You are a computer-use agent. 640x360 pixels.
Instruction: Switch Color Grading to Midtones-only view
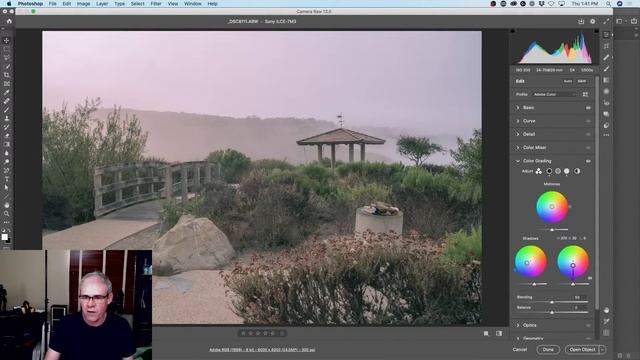click(558, 171)
